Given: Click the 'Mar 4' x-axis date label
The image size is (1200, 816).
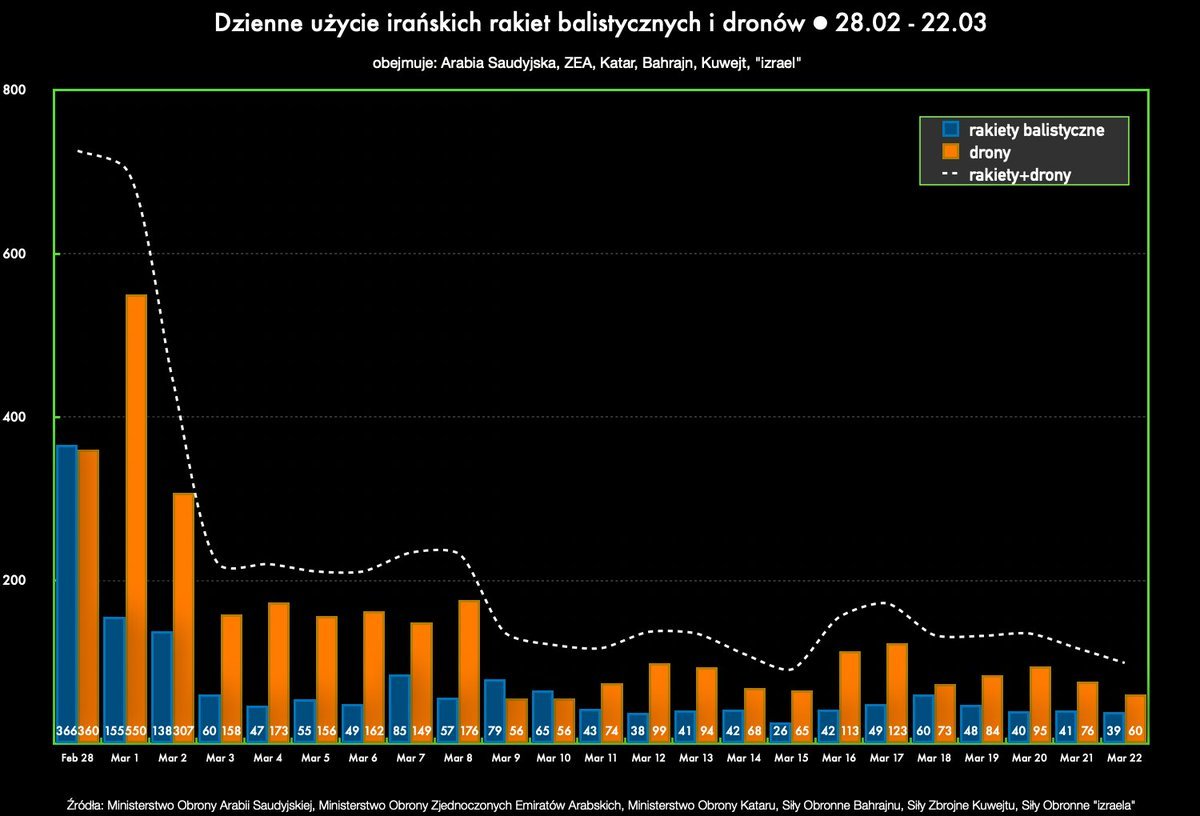Looking at the screenshot, I should [x=268, y=759].
